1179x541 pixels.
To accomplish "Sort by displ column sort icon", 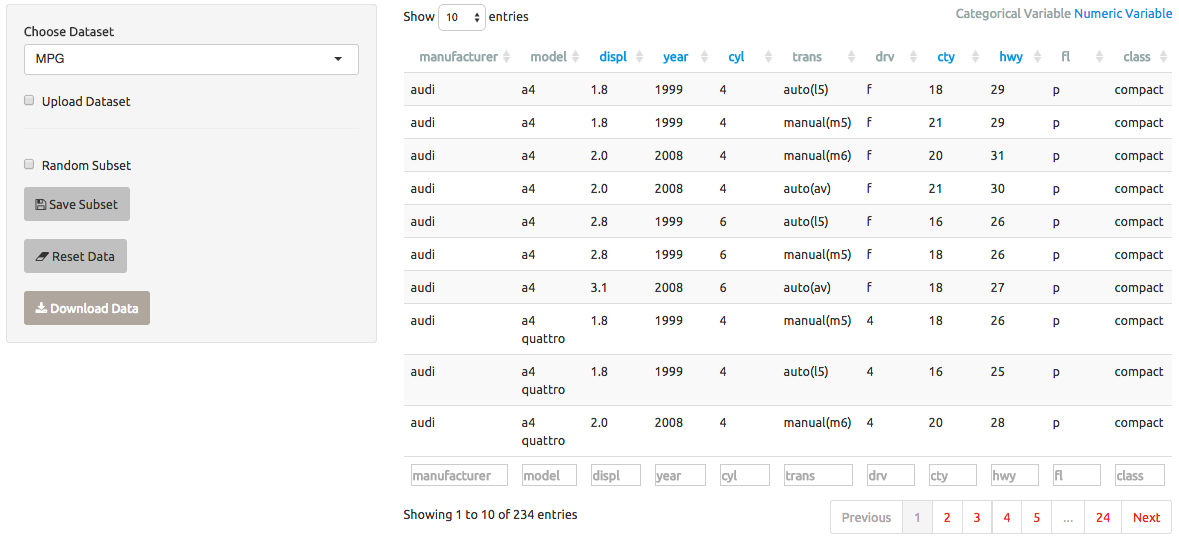I will [639, 56].
